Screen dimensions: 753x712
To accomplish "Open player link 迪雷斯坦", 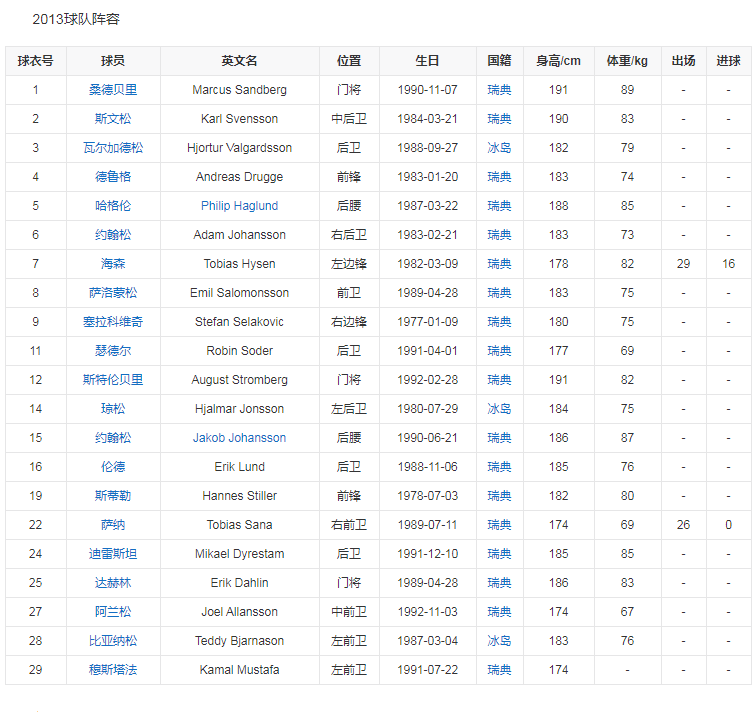I will click(x=113, y=554).
